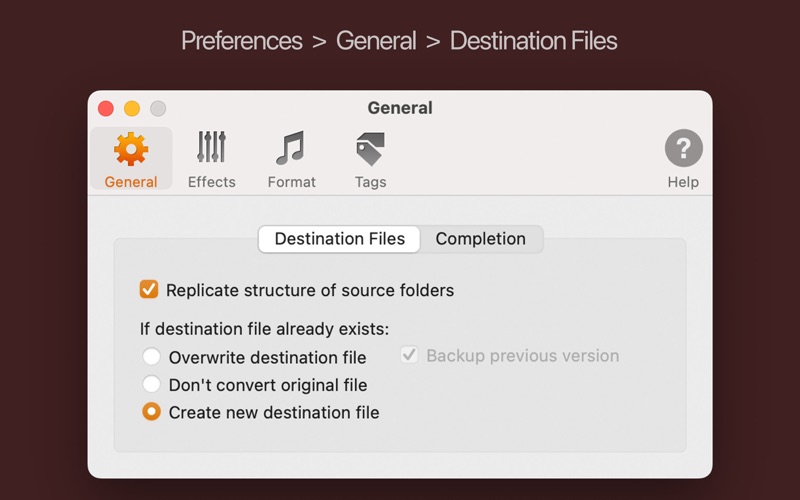Select the Format music note icon
Viewport: 800px width, 500px height.
pyautogui.click(x=291, y=148)
